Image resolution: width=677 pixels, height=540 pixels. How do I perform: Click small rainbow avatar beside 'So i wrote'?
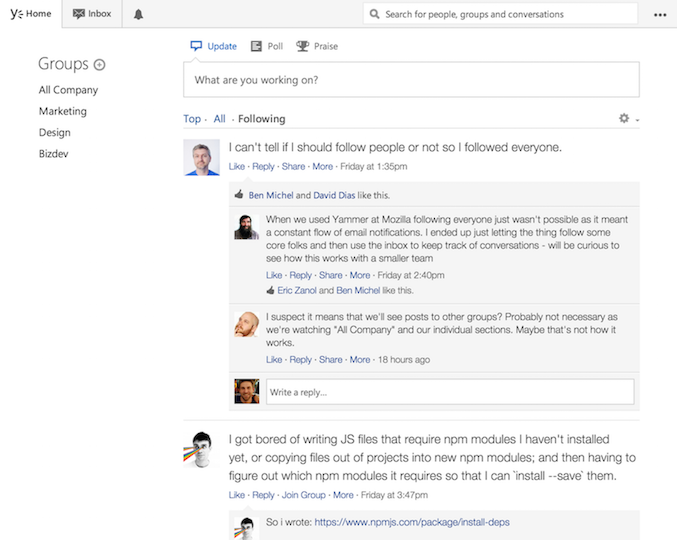(x=247, y=528)
